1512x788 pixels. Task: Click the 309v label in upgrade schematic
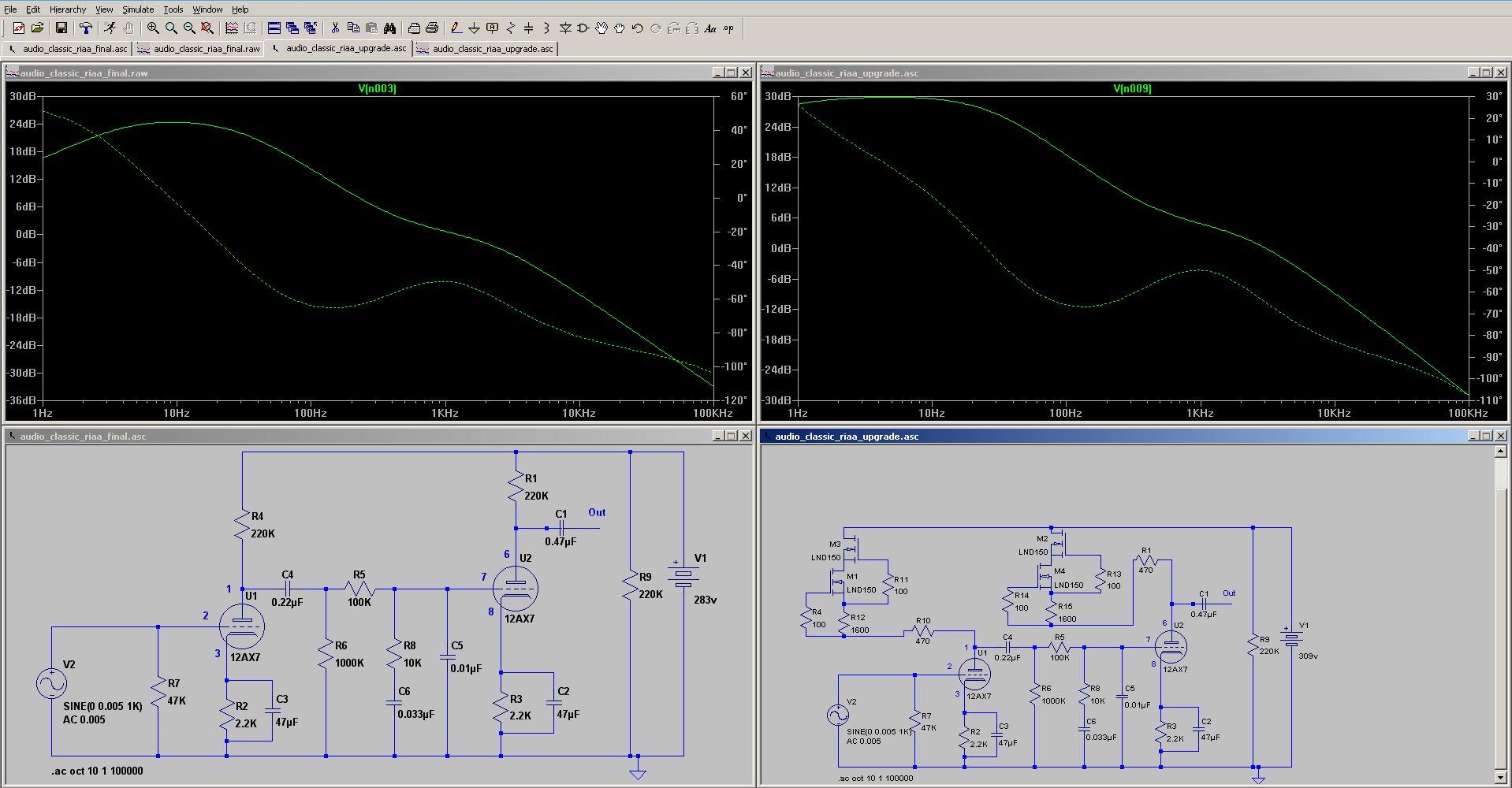click(1308, 656)
